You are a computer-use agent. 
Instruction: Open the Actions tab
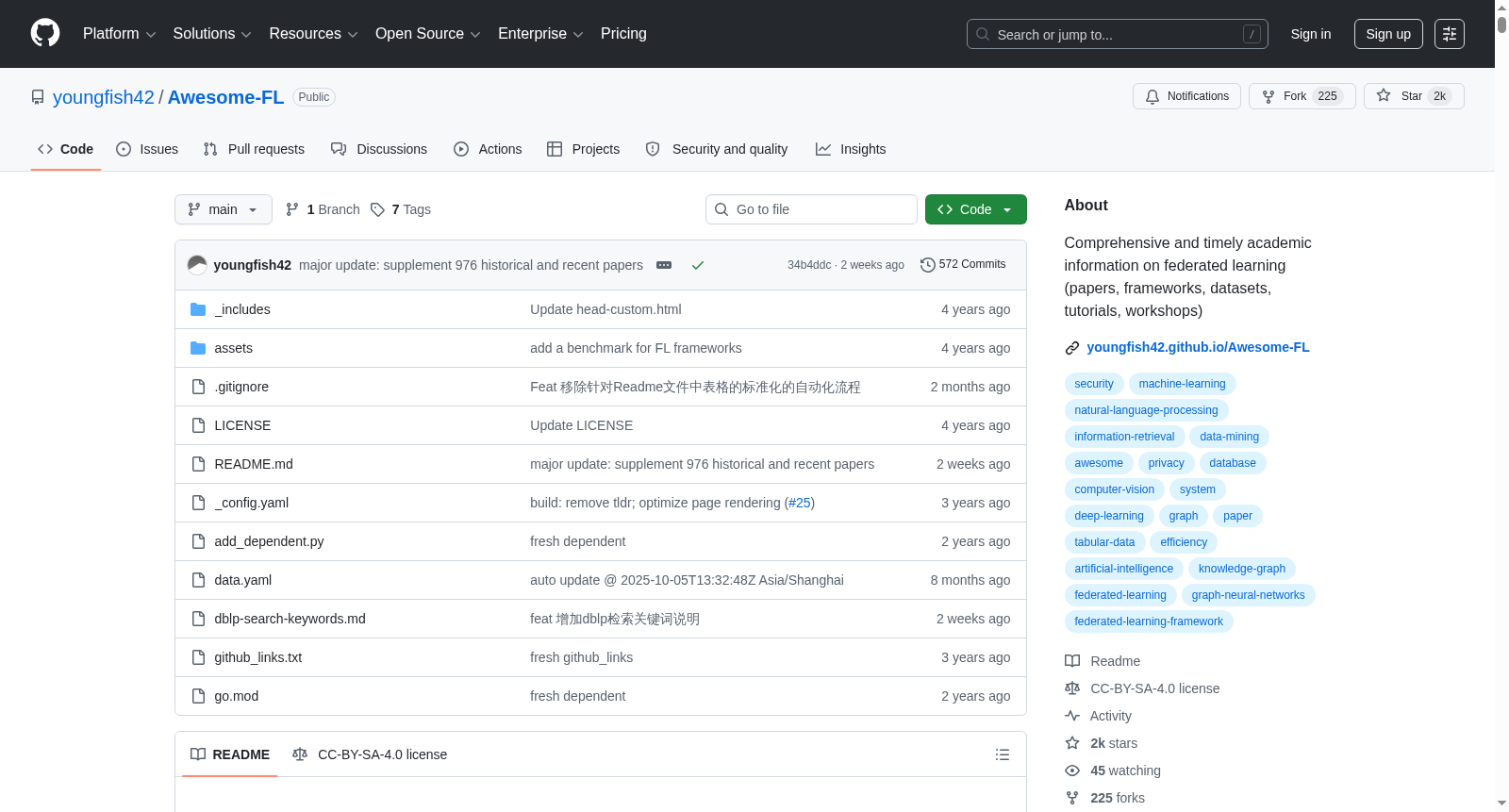click(x=488, y=149)
